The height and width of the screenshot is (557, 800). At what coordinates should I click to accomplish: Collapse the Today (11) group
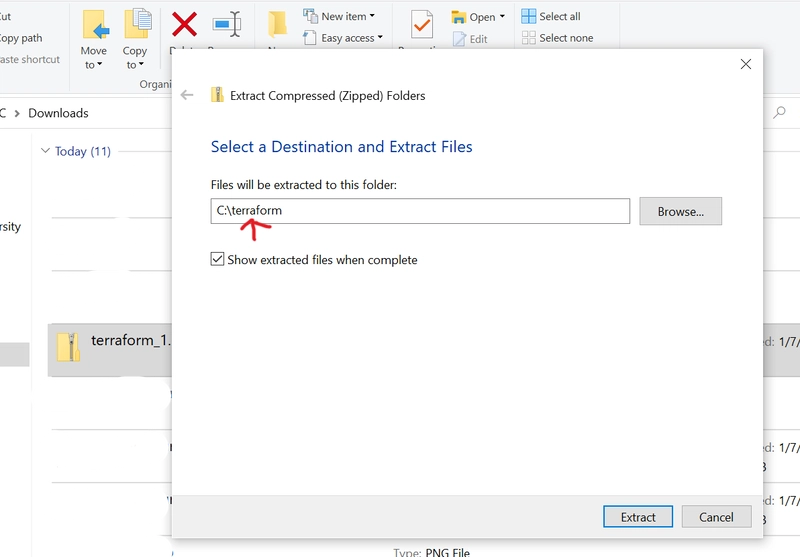[45, 151]
